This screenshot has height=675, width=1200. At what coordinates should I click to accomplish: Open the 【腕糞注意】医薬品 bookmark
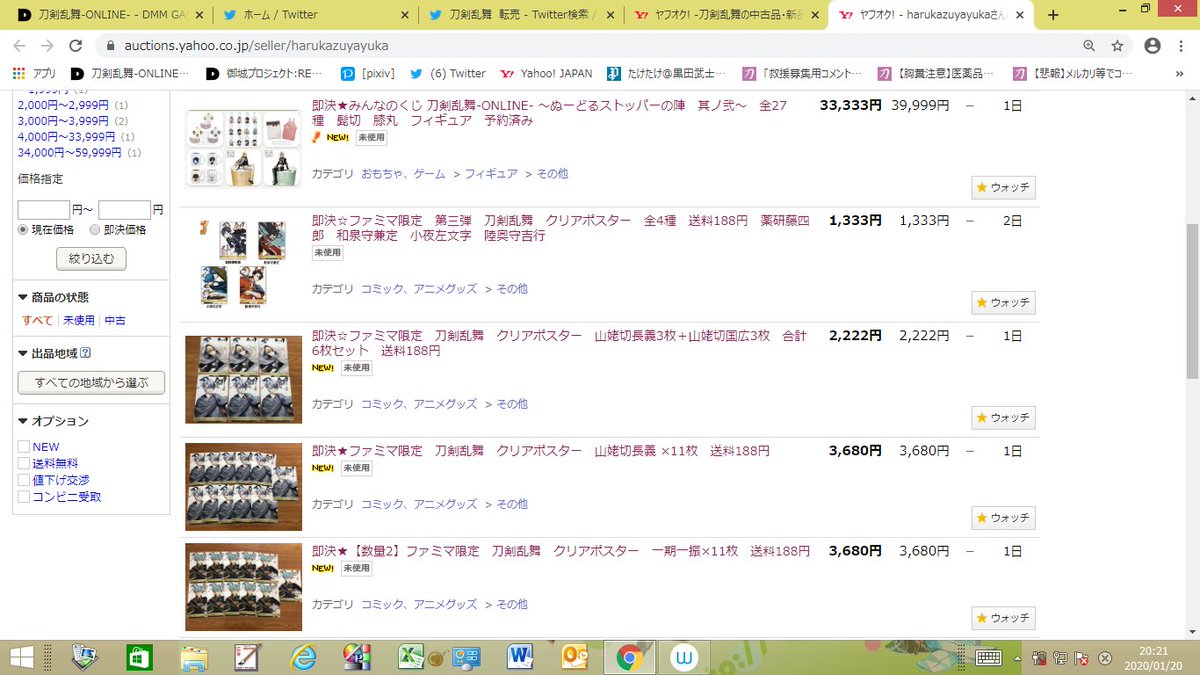(936, 73)
